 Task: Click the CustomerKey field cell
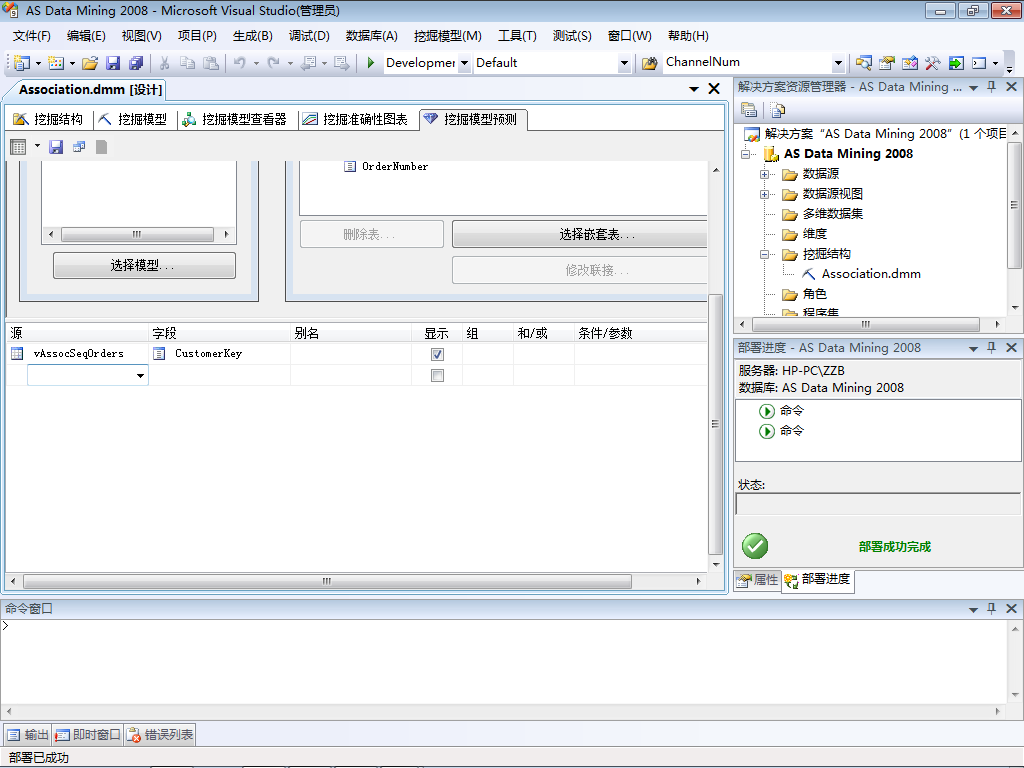[220, 353]
